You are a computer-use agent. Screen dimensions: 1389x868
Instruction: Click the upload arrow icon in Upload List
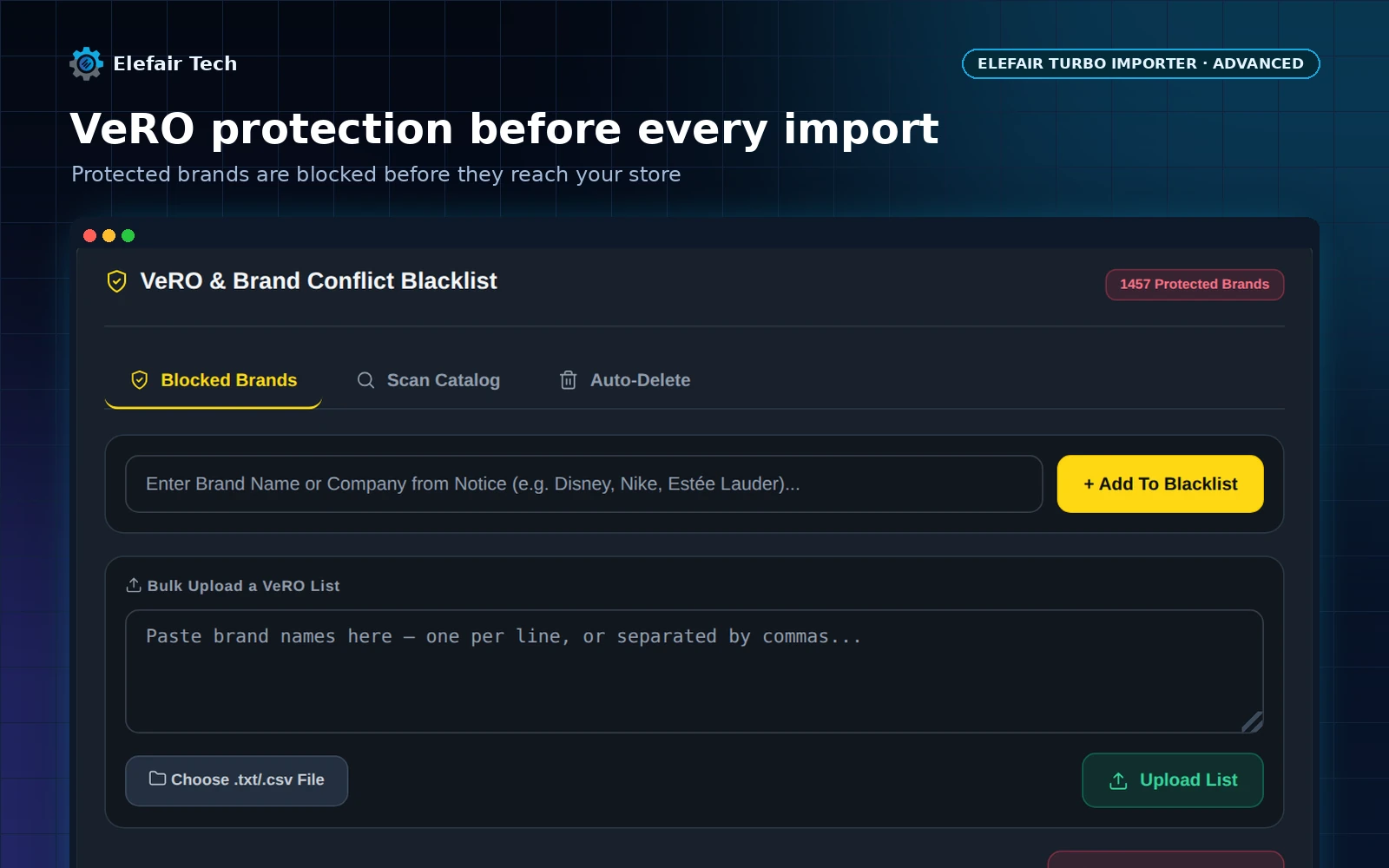pyautogui.click(x=1118, y=780)
